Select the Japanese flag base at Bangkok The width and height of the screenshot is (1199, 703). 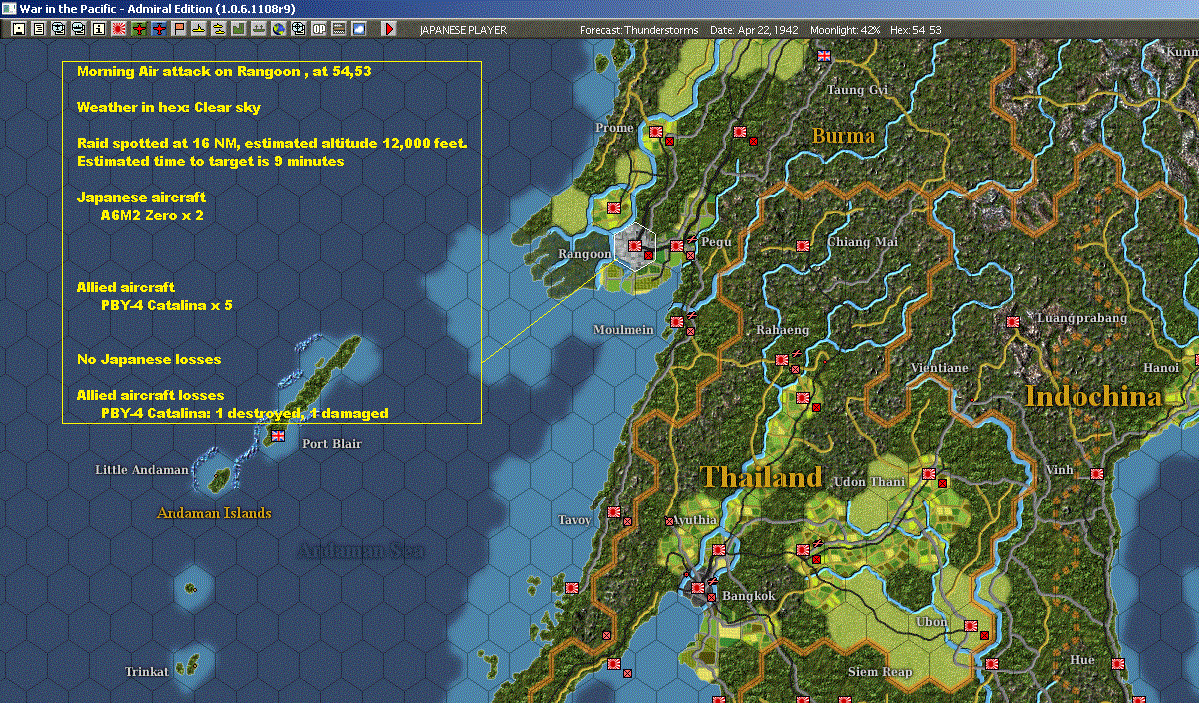697,587
